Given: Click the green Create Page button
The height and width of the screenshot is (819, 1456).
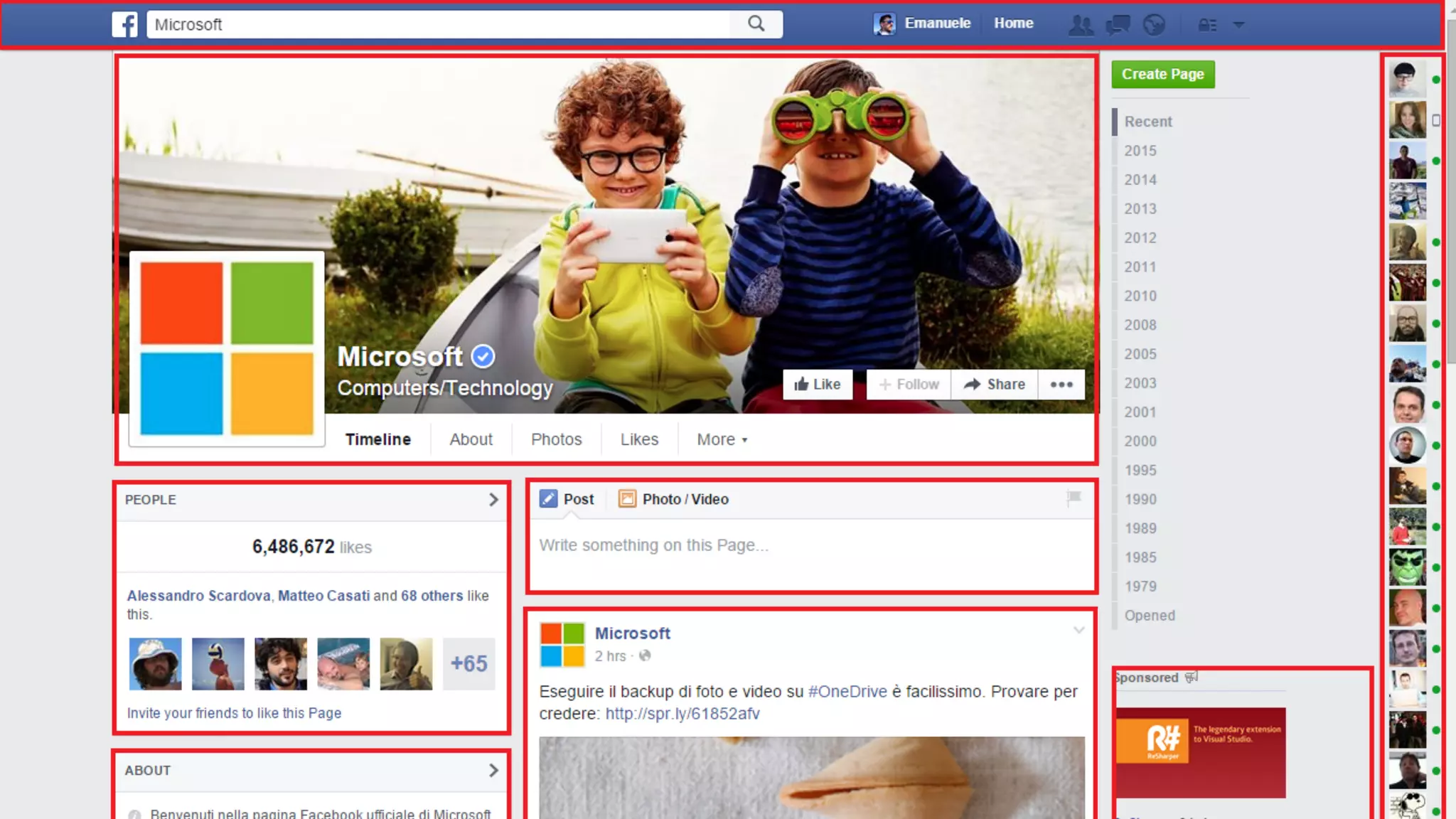Looking at the screenshot, I should pos(1162,74).
